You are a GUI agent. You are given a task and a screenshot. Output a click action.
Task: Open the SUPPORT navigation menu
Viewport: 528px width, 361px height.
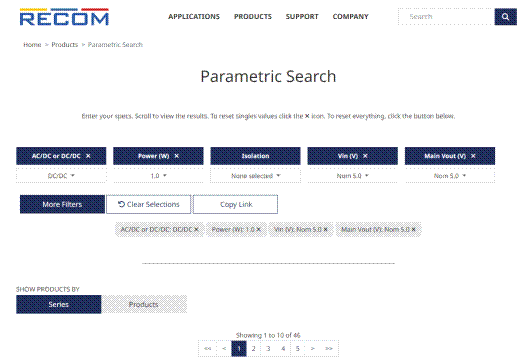302,17
